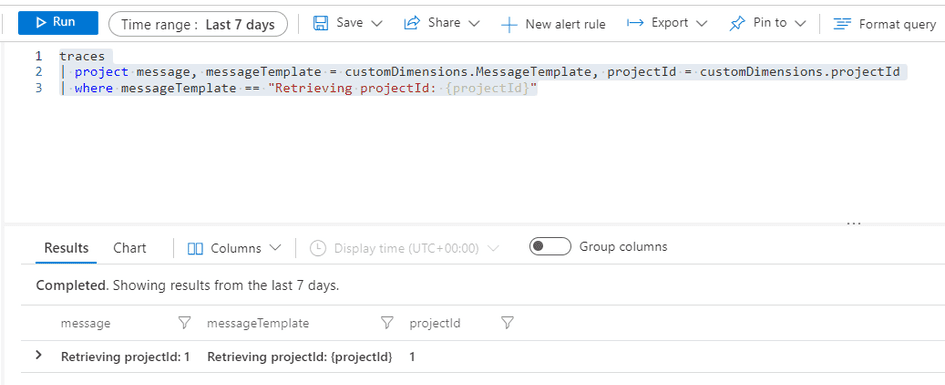Screen dimensions: 945x385
Task: Click the Share arrow icon
Action: 412,23
